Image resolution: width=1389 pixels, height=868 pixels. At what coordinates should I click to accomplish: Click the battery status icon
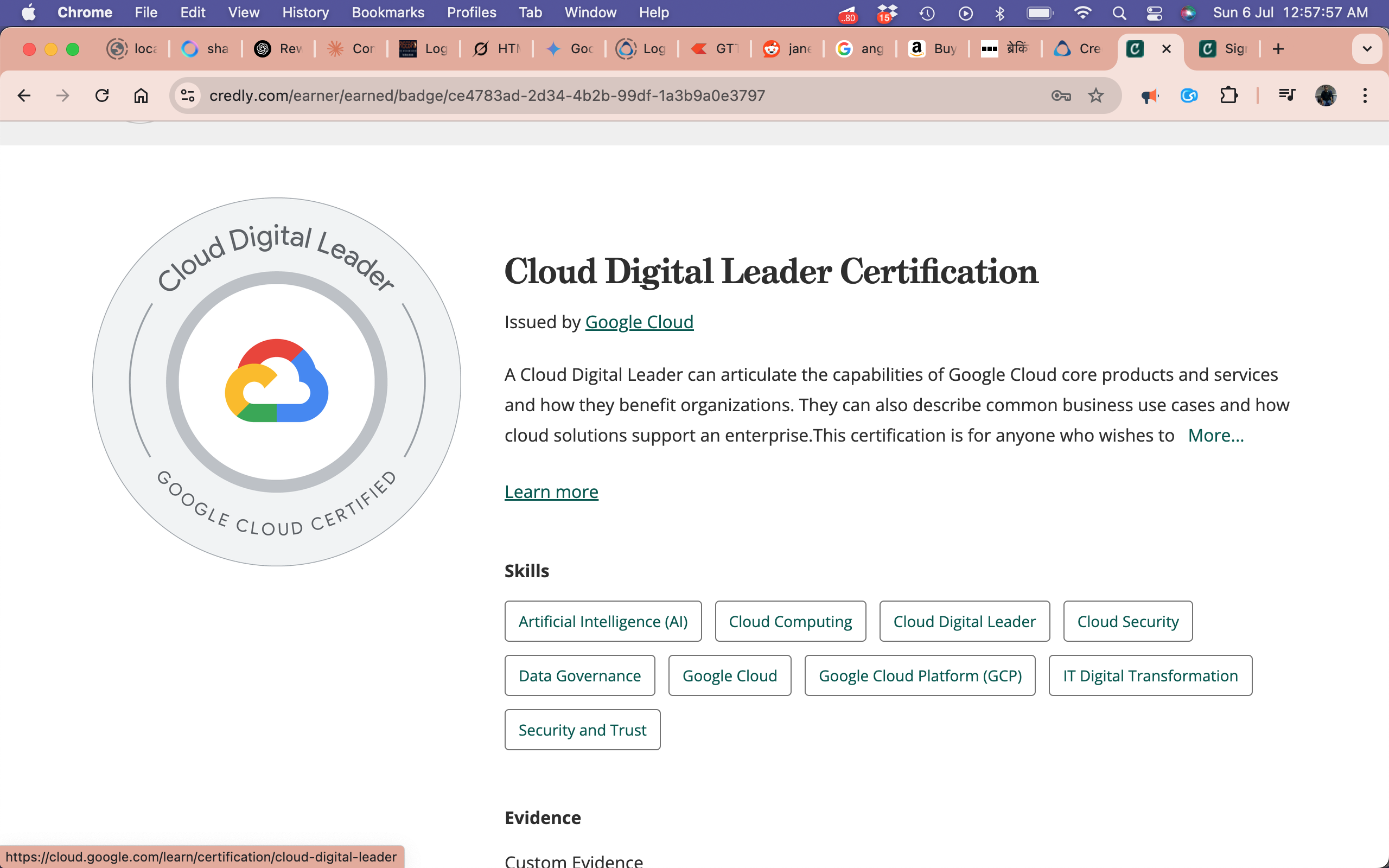[1040, 12]
